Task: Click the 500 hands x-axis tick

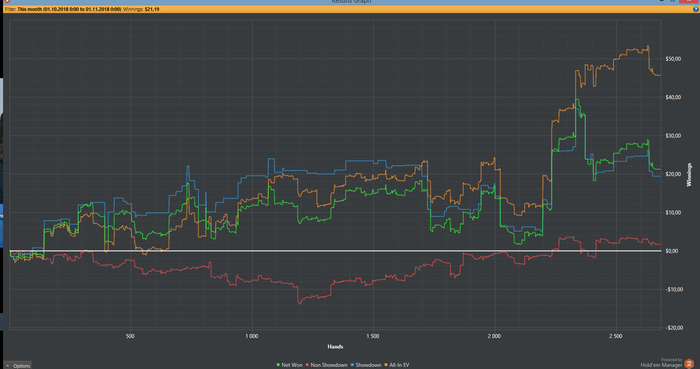Action: click(130, 336)
